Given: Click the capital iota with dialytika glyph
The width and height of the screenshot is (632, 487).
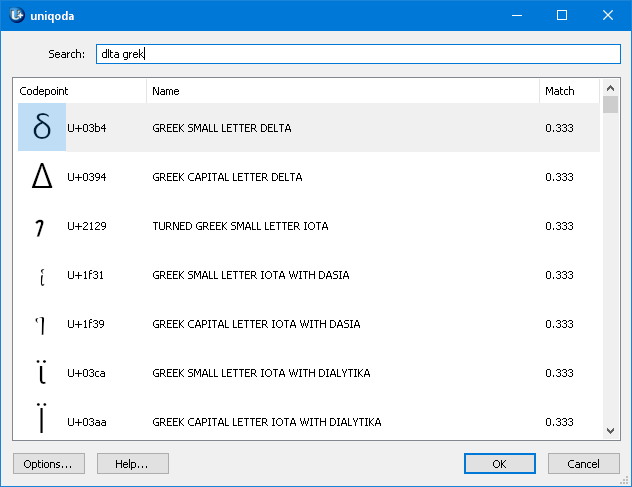Looking at the screenshot, I should (42, 421).
